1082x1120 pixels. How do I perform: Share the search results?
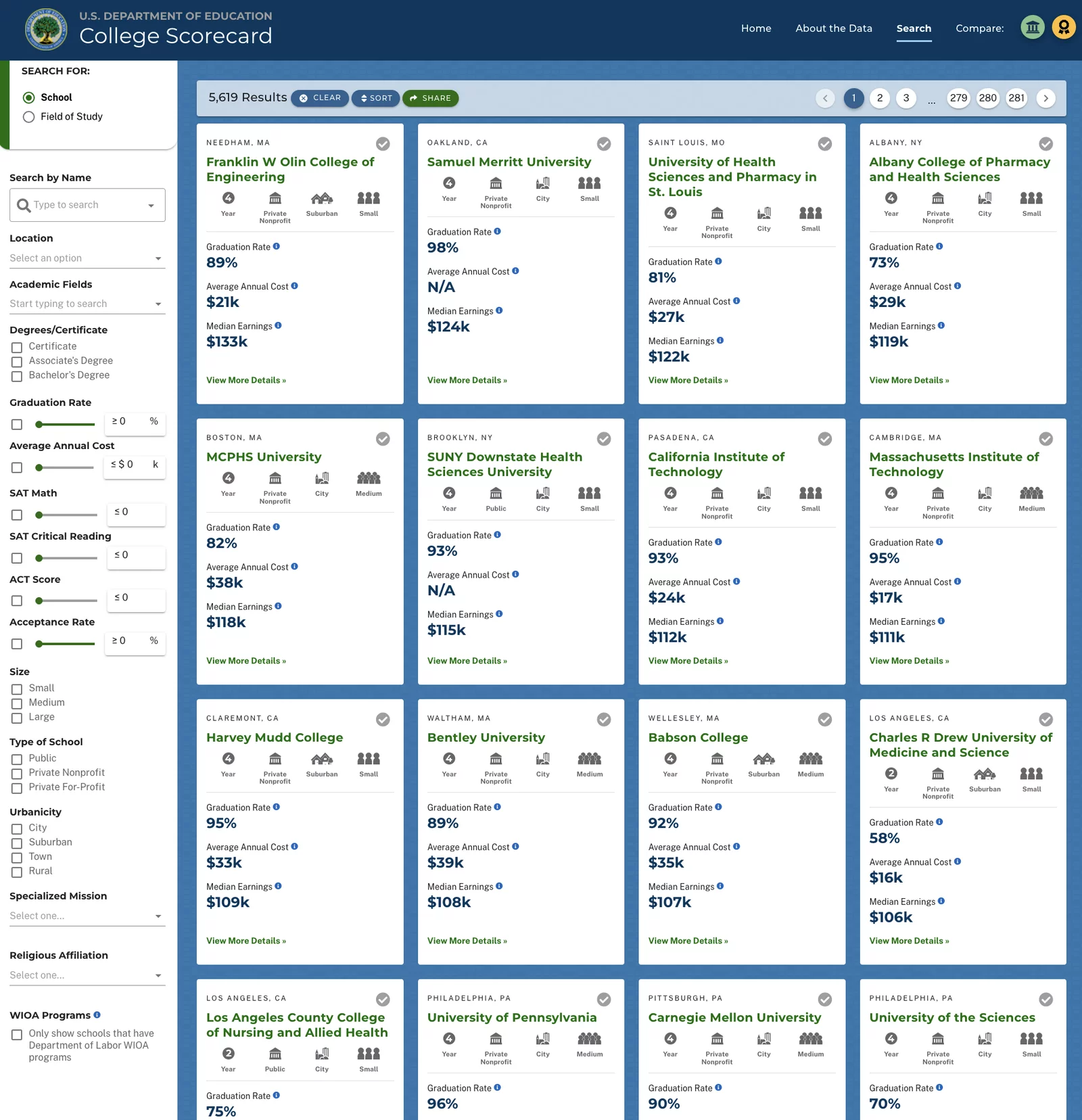tap(430, 98)
